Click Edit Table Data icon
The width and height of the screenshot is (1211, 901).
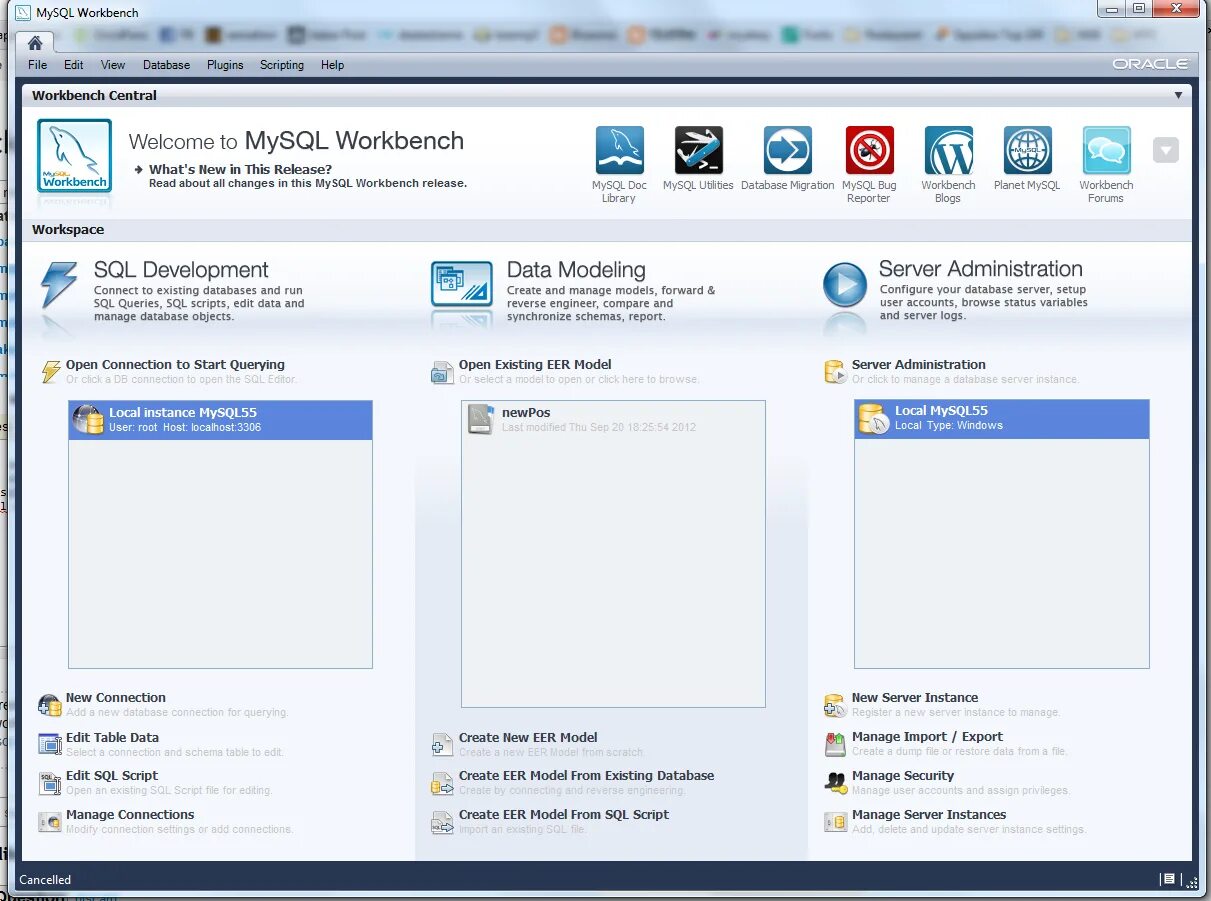point(50,744)
